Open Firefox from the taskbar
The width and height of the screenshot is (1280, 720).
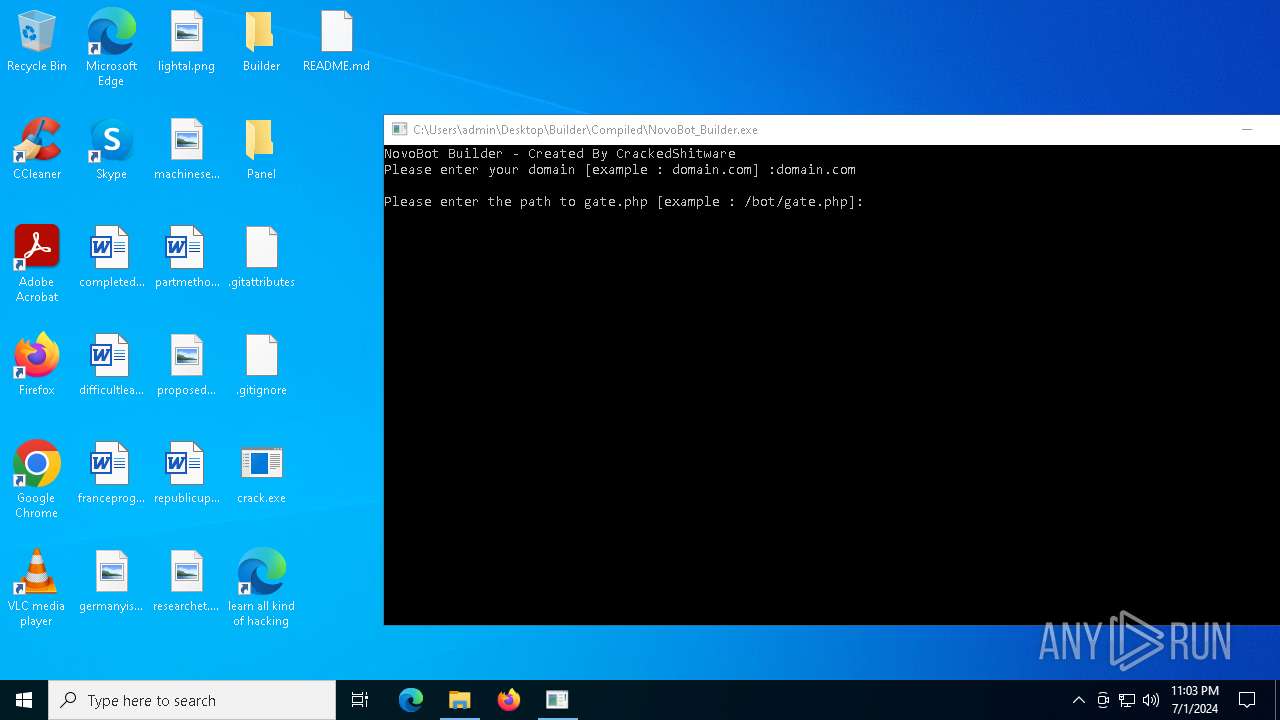pos(509,700)
